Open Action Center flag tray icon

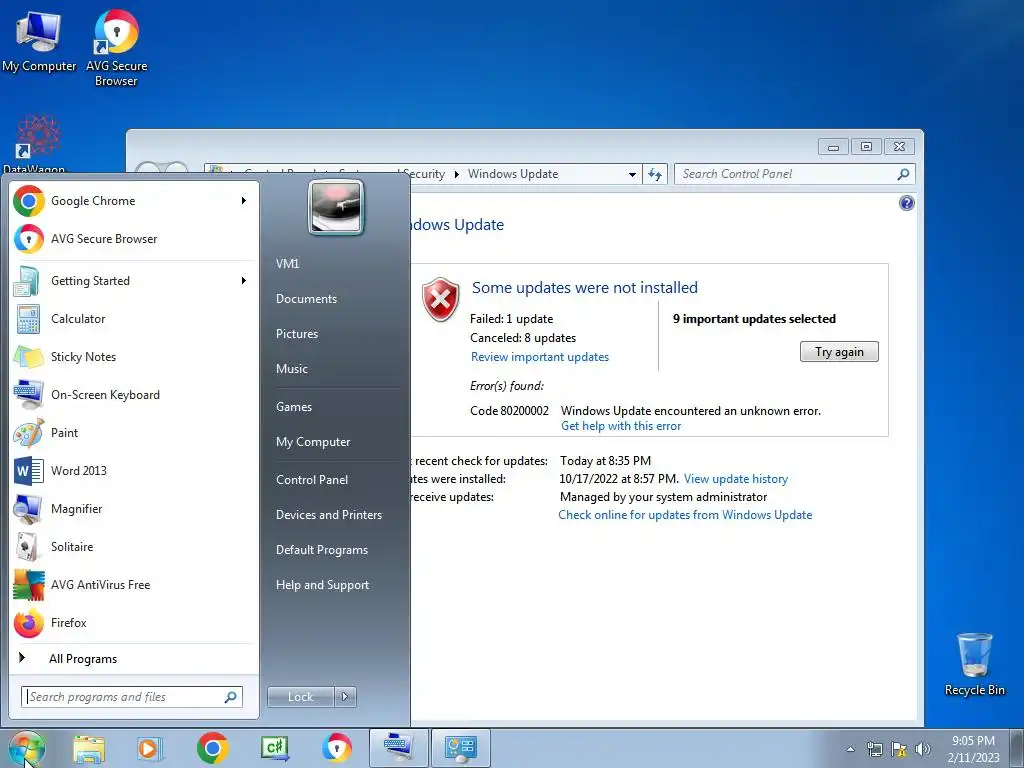pyautogui.click(x=899, y=749)
